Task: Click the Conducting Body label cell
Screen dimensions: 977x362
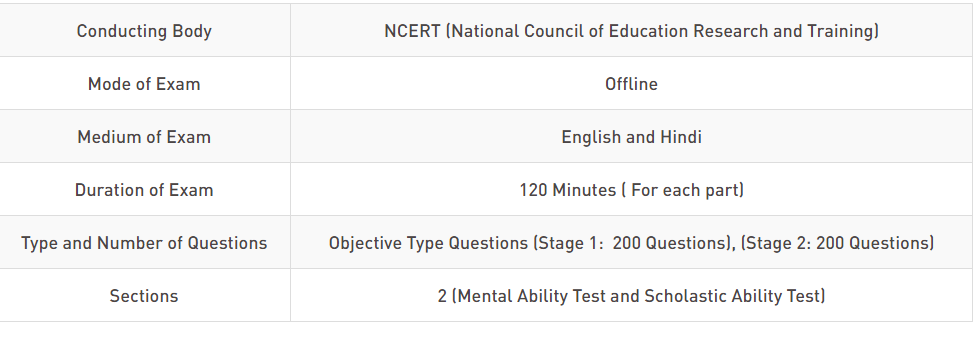Action: point(145,31)
